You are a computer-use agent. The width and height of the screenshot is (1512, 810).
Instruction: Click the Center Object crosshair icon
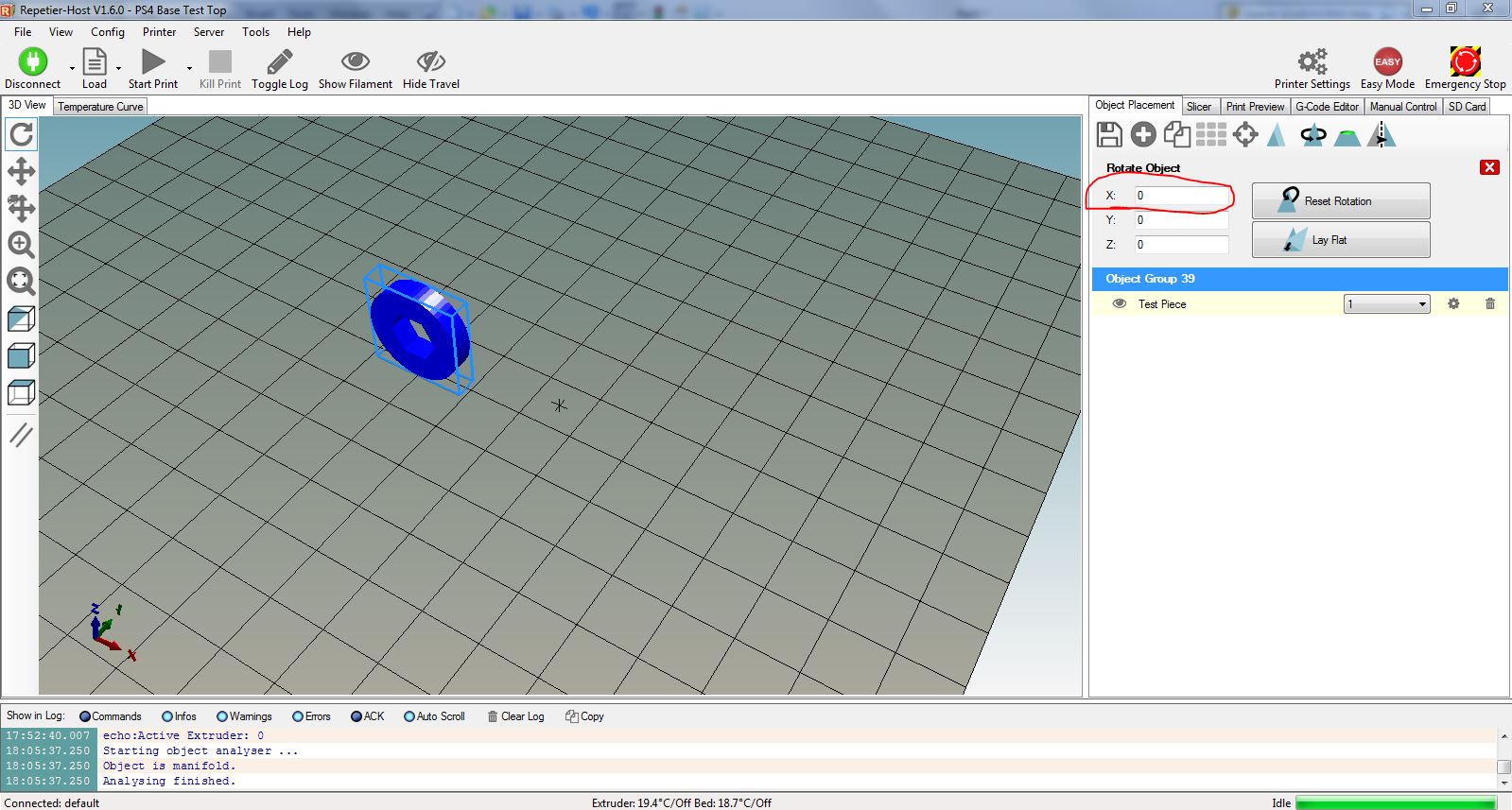pyautogui.click(x=1245, y=135)
